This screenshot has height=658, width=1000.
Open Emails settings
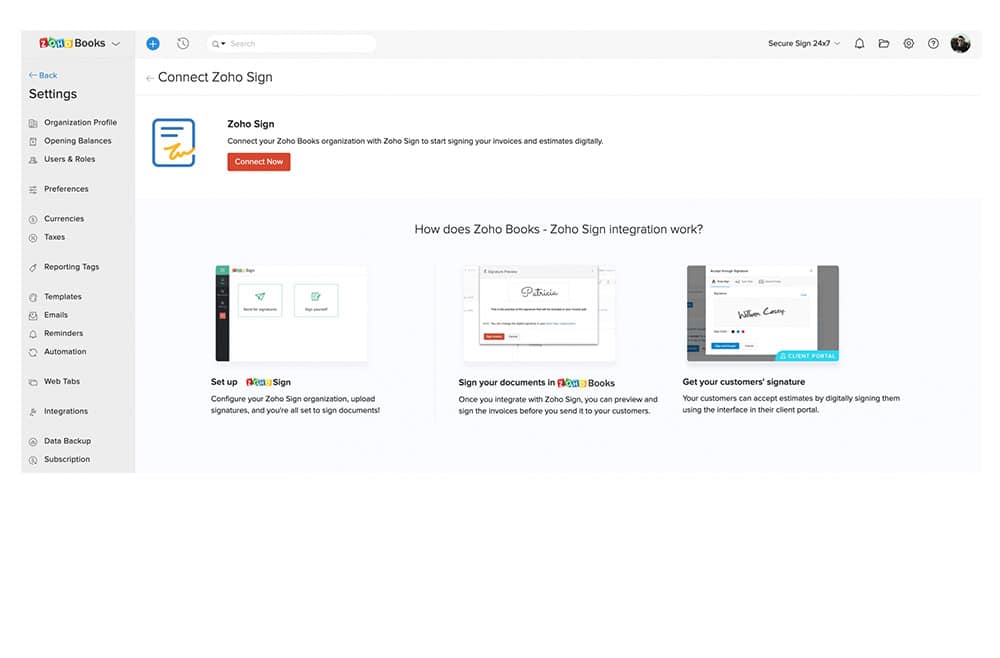[55, 315]
